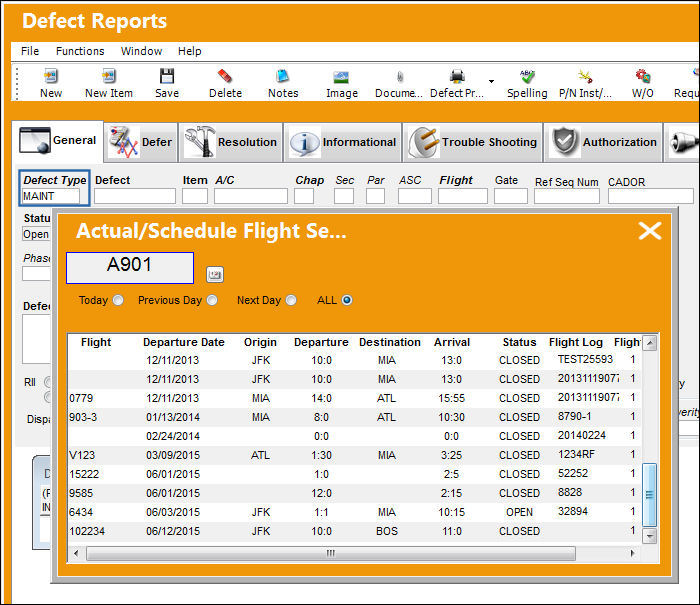This screenshot has height=605, width=700.
Task: Select the Previous Day radio button
Action: (x=212, y=300)
